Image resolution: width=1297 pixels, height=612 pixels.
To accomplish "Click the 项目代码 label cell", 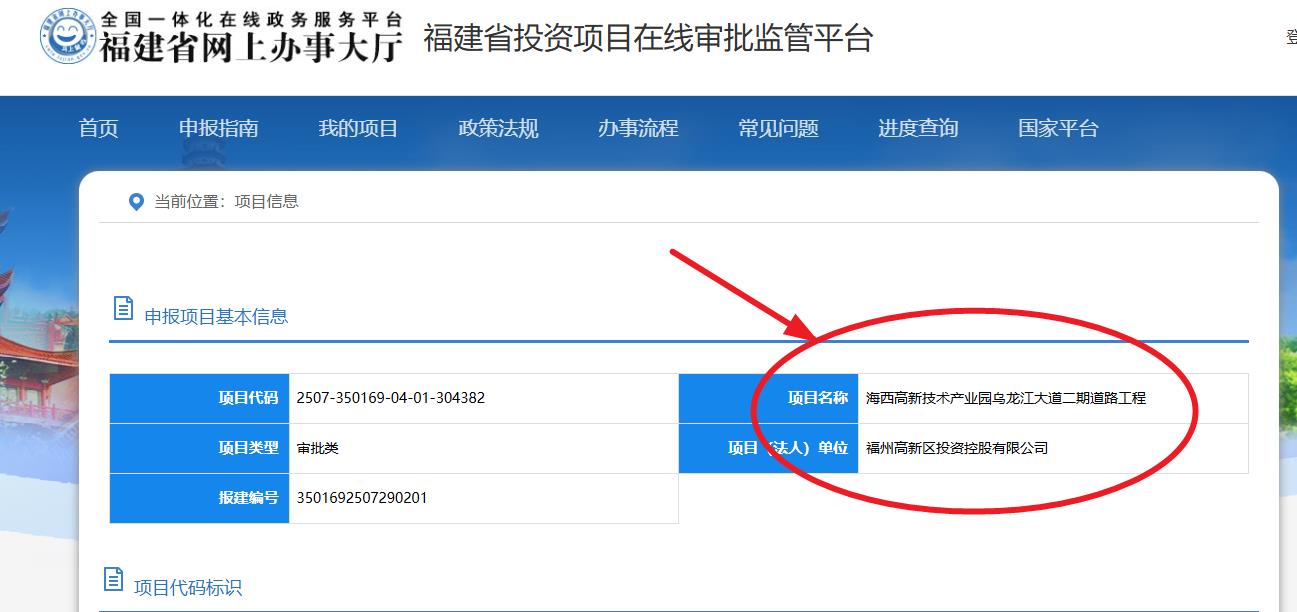I will pos(199,398).
